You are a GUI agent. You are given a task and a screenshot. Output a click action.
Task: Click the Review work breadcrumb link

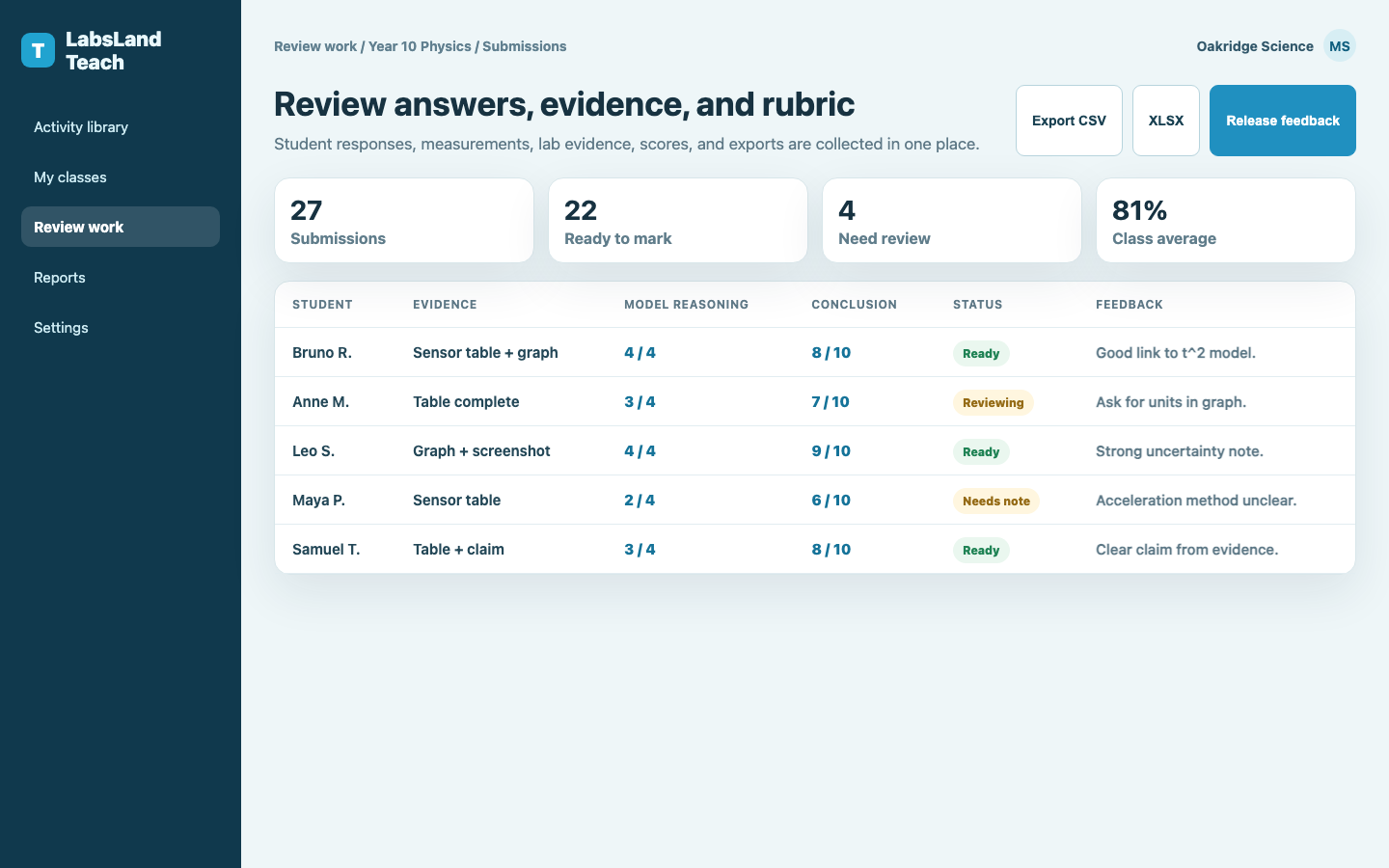[x=315, y=46]
